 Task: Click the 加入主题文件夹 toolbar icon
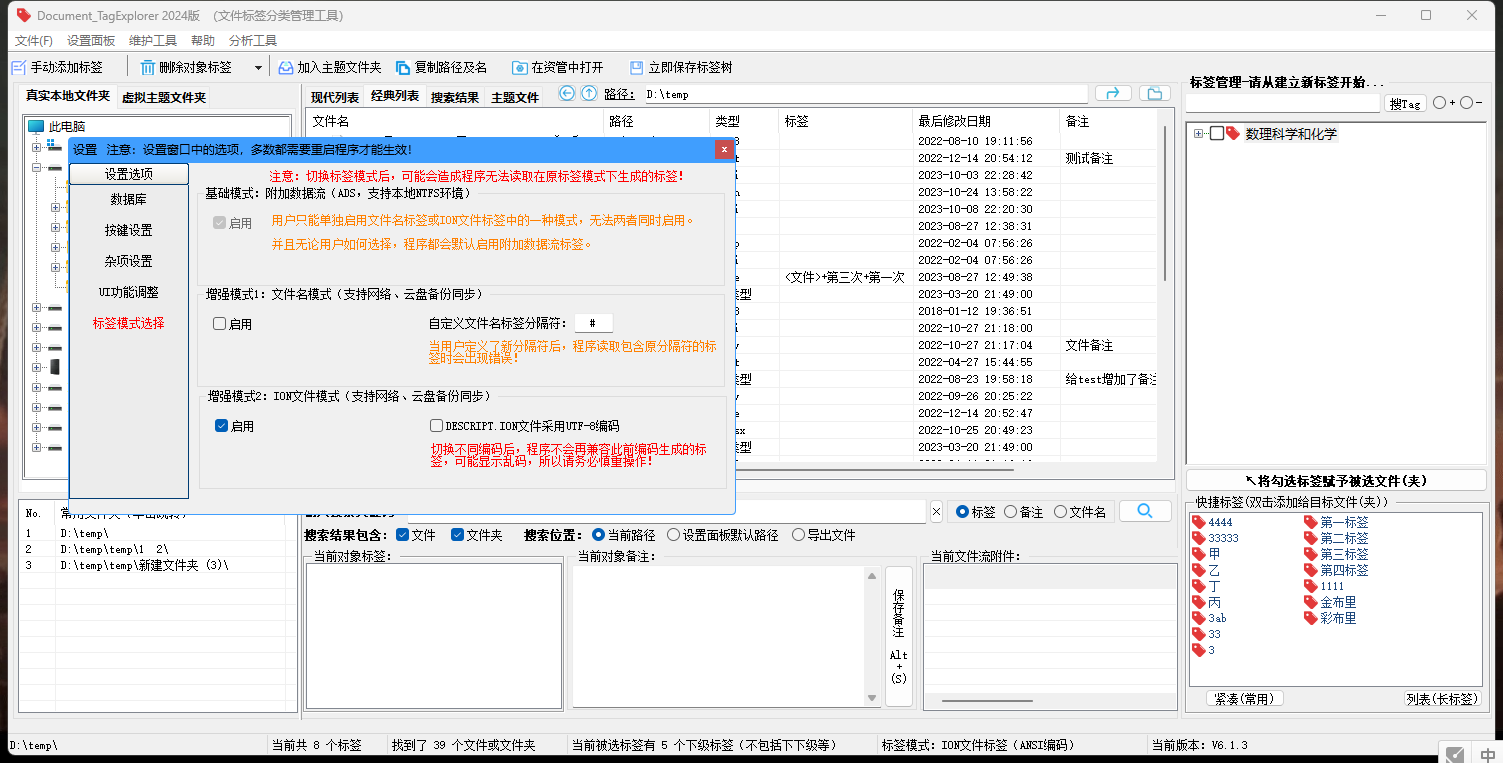coord(286,68)
